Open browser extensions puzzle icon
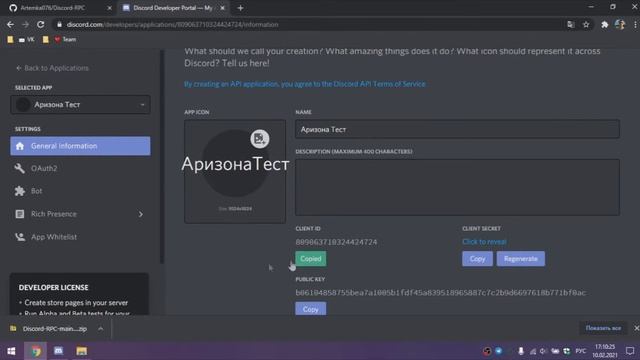This screenshot has width=640, height=360. click(x=604, y=24)
